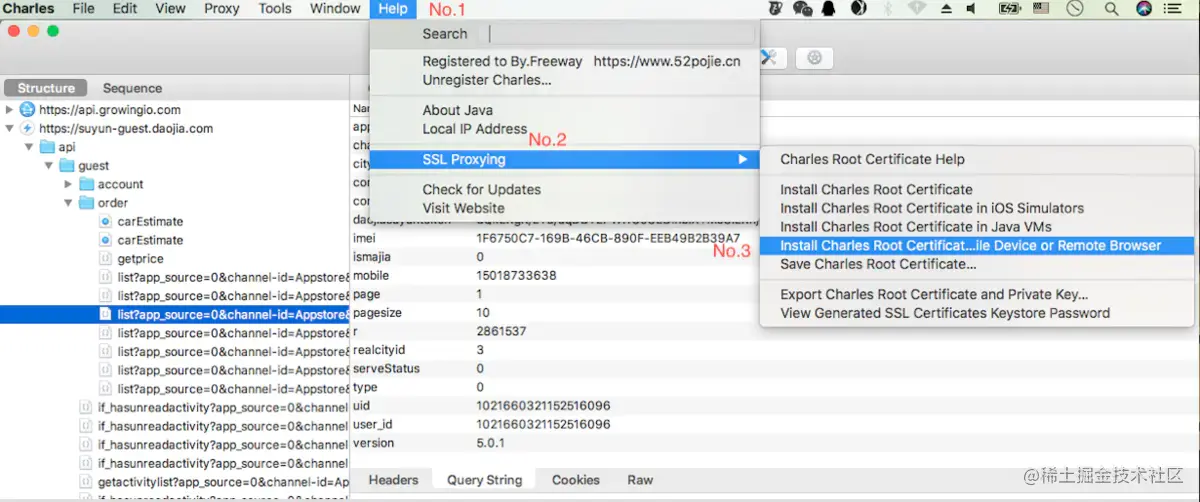Open the View menu

point(171,9)
